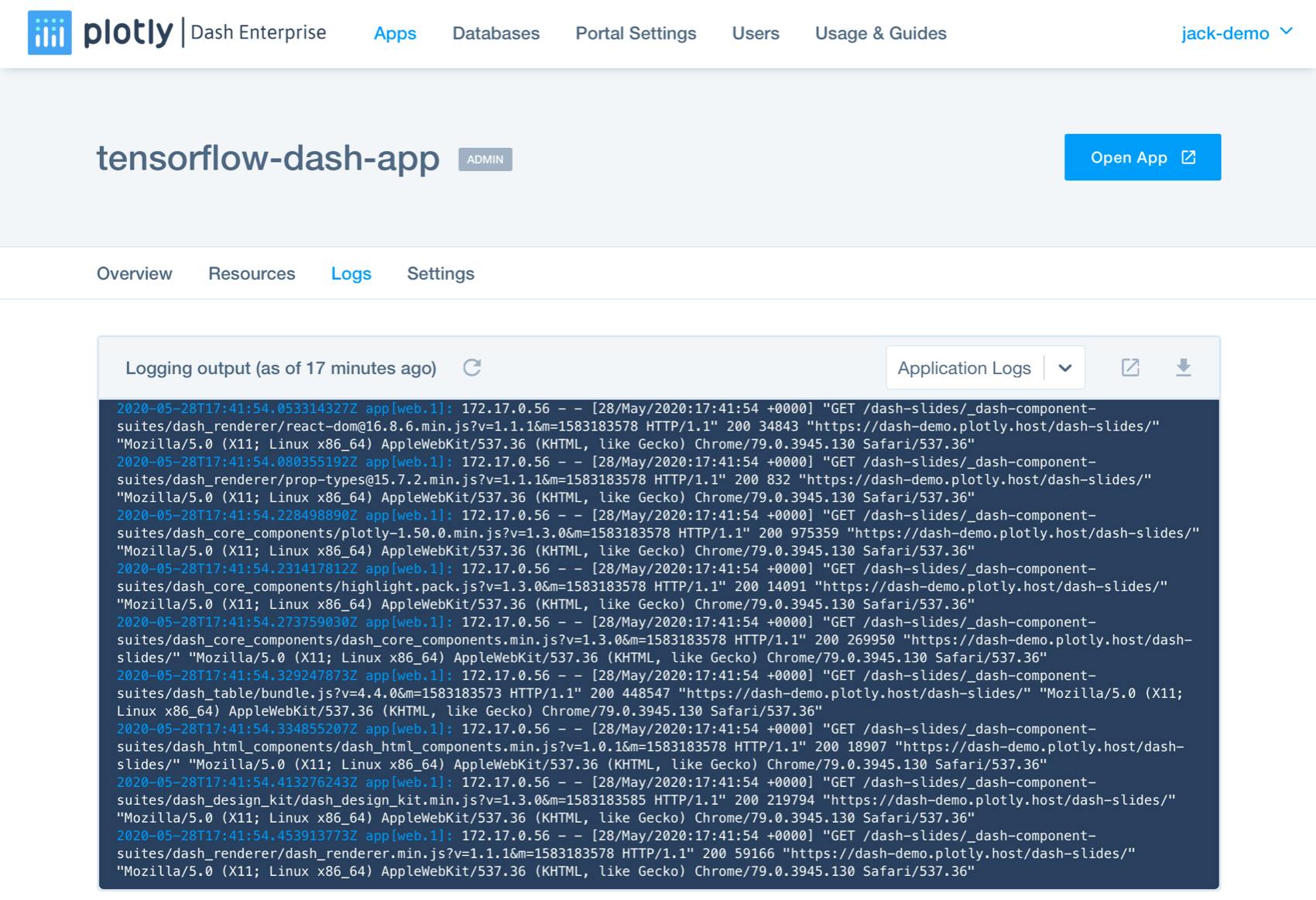Screen dimensions: 1316x900
Task: Click the dash_renderer.min.js log line
Action: coord(626,854)
